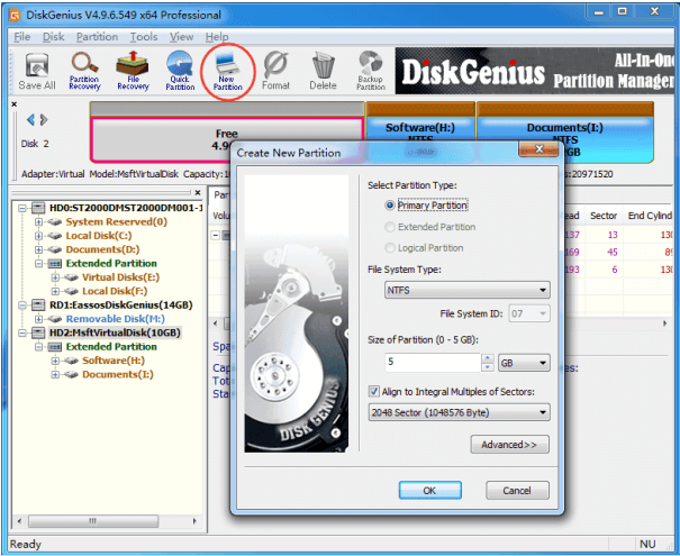
Task: Cancel the Create New Partition dialog
Action: click(x=516, y=491)
